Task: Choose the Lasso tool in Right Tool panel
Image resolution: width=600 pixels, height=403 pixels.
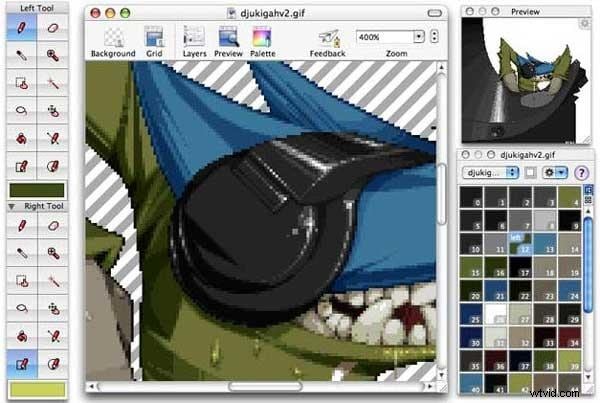Action: [22, 308]
